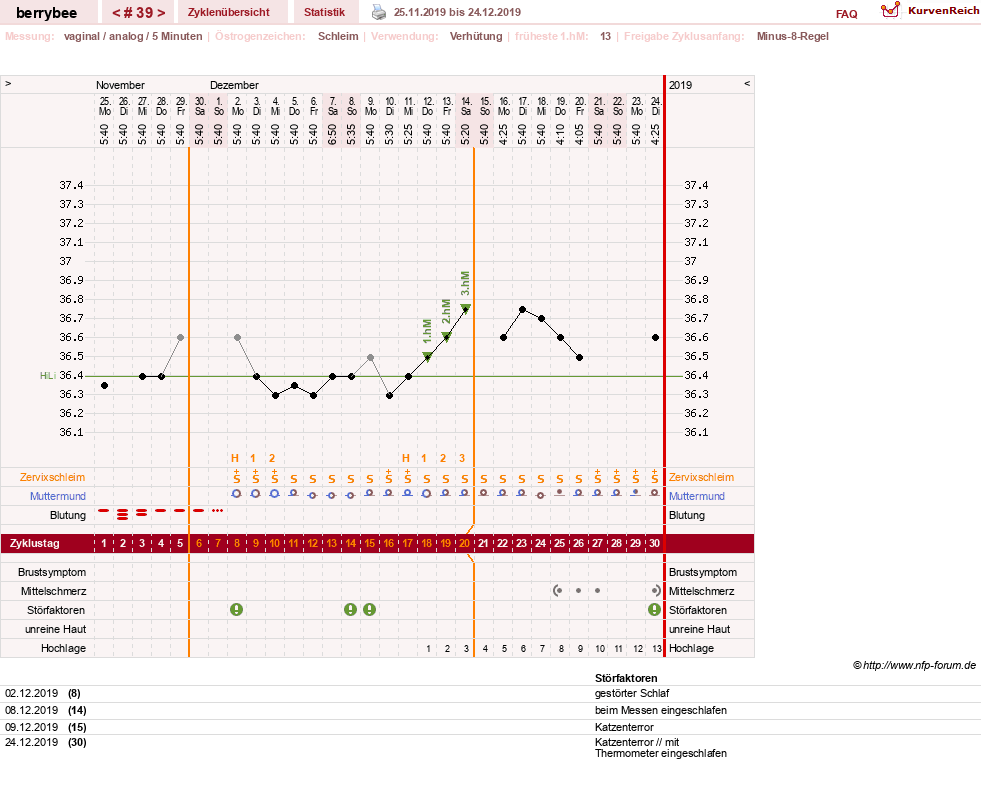
Task: Click heavy bleeding marker on cycle day 2
Action: 123,514
